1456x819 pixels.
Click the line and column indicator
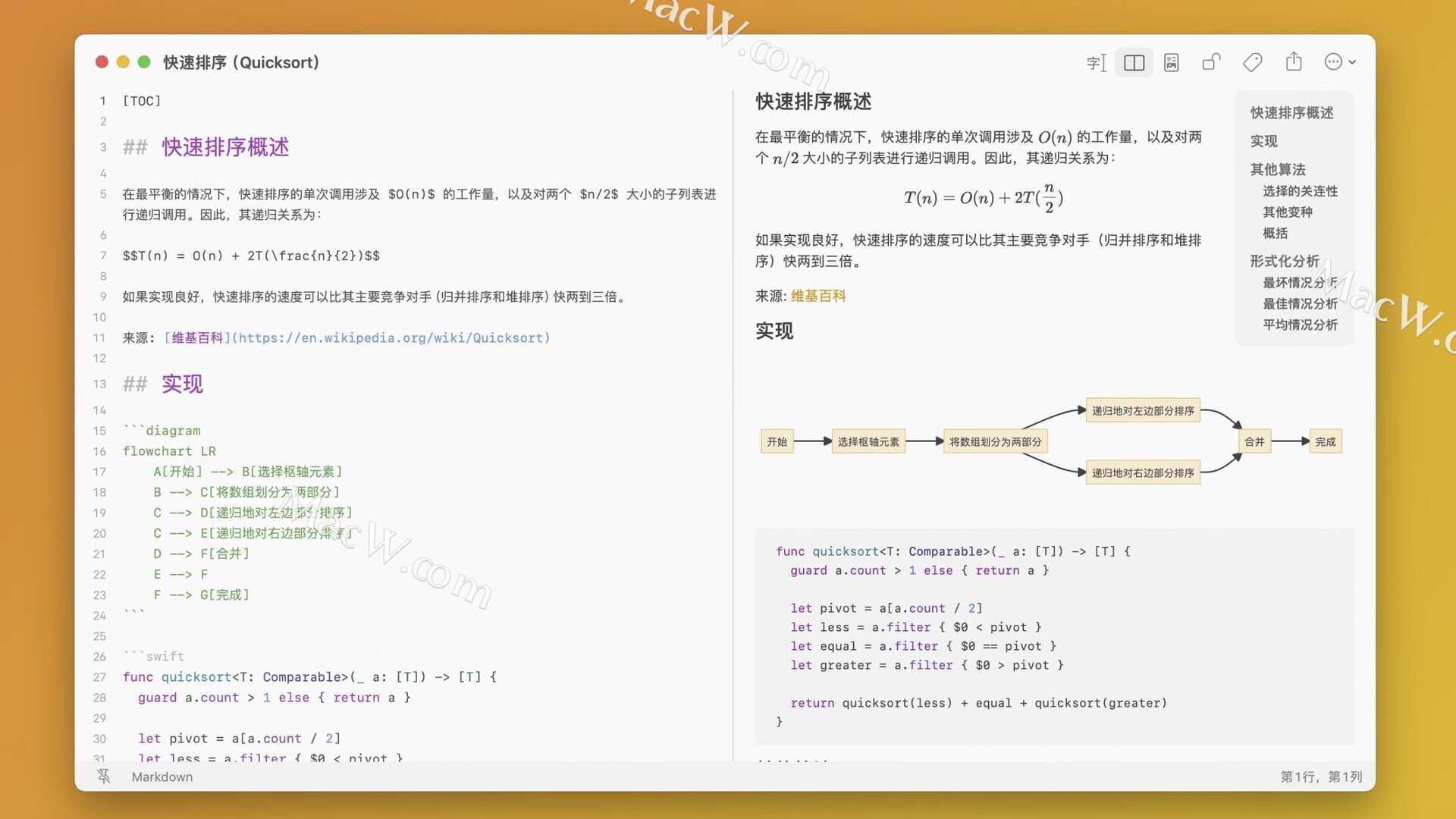[1321, 777]
